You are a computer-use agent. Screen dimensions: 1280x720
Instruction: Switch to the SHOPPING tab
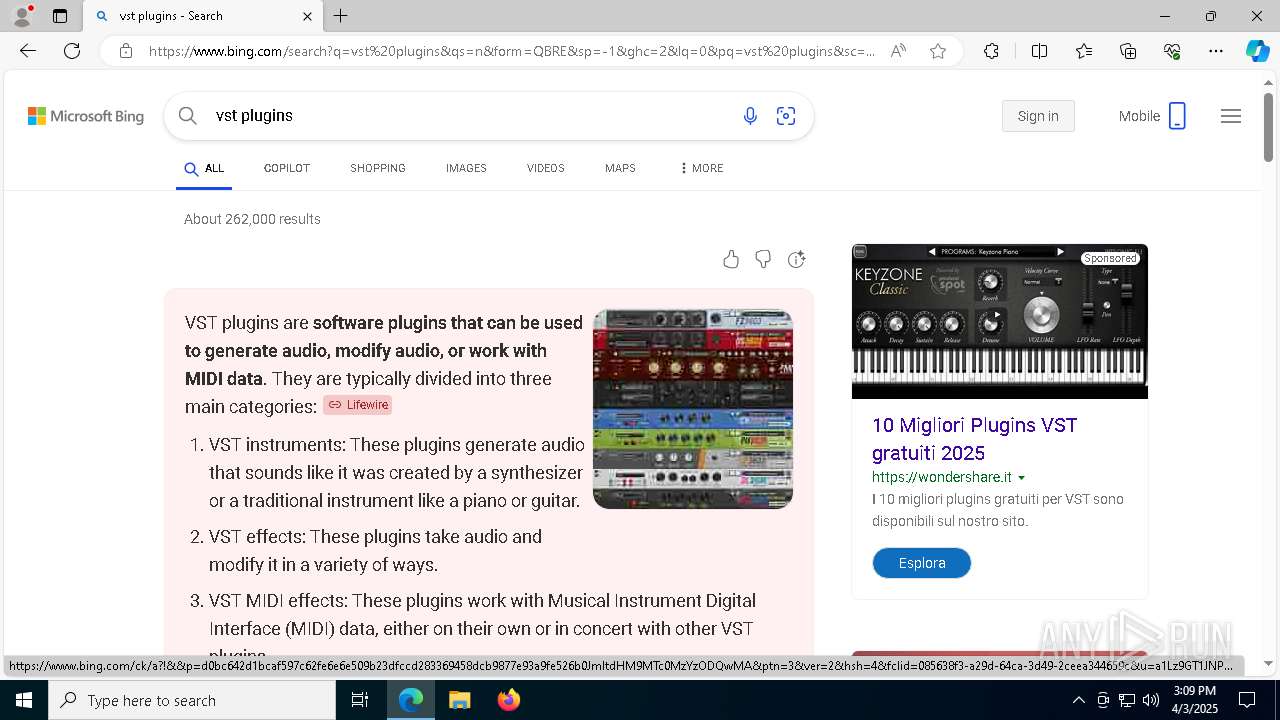pos(378,168)
